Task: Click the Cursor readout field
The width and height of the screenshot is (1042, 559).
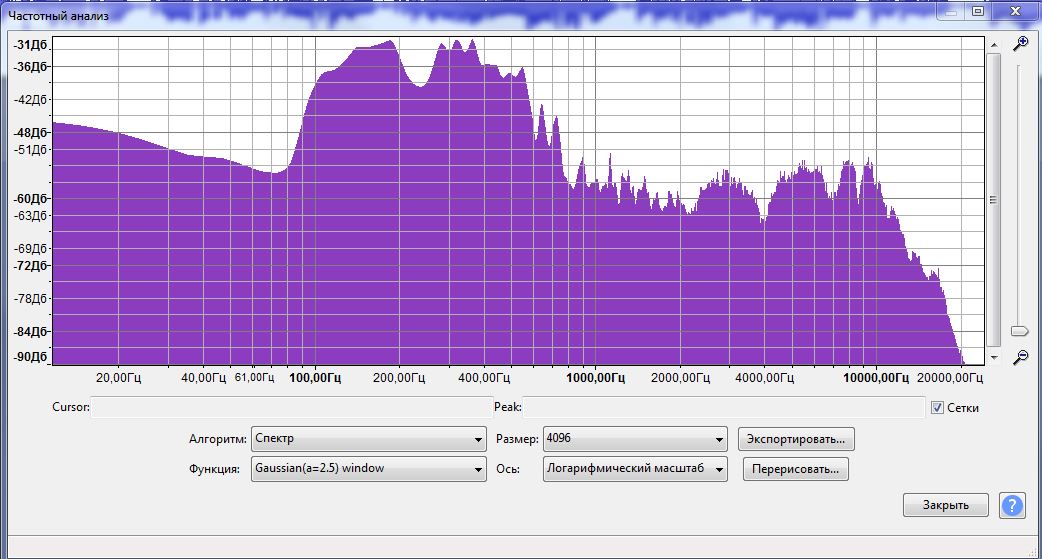Action: point(291,407)
